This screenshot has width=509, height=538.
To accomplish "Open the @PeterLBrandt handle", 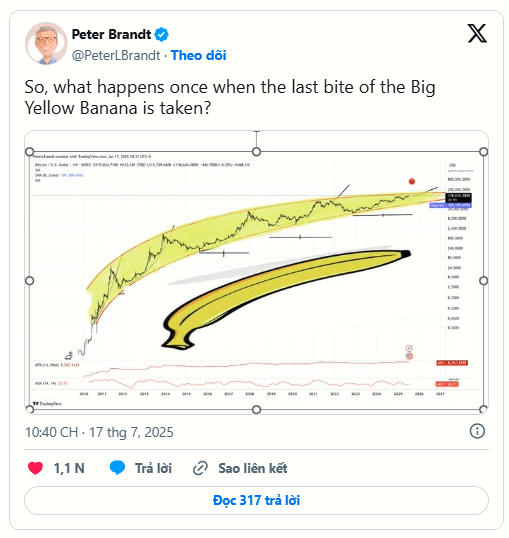I will [x=116, y=56].
